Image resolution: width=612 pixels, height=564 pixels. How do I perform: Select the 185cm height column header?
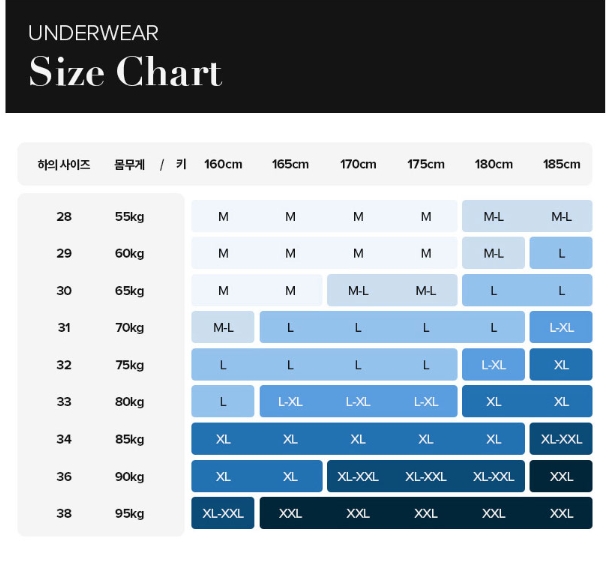click(561, 164)
